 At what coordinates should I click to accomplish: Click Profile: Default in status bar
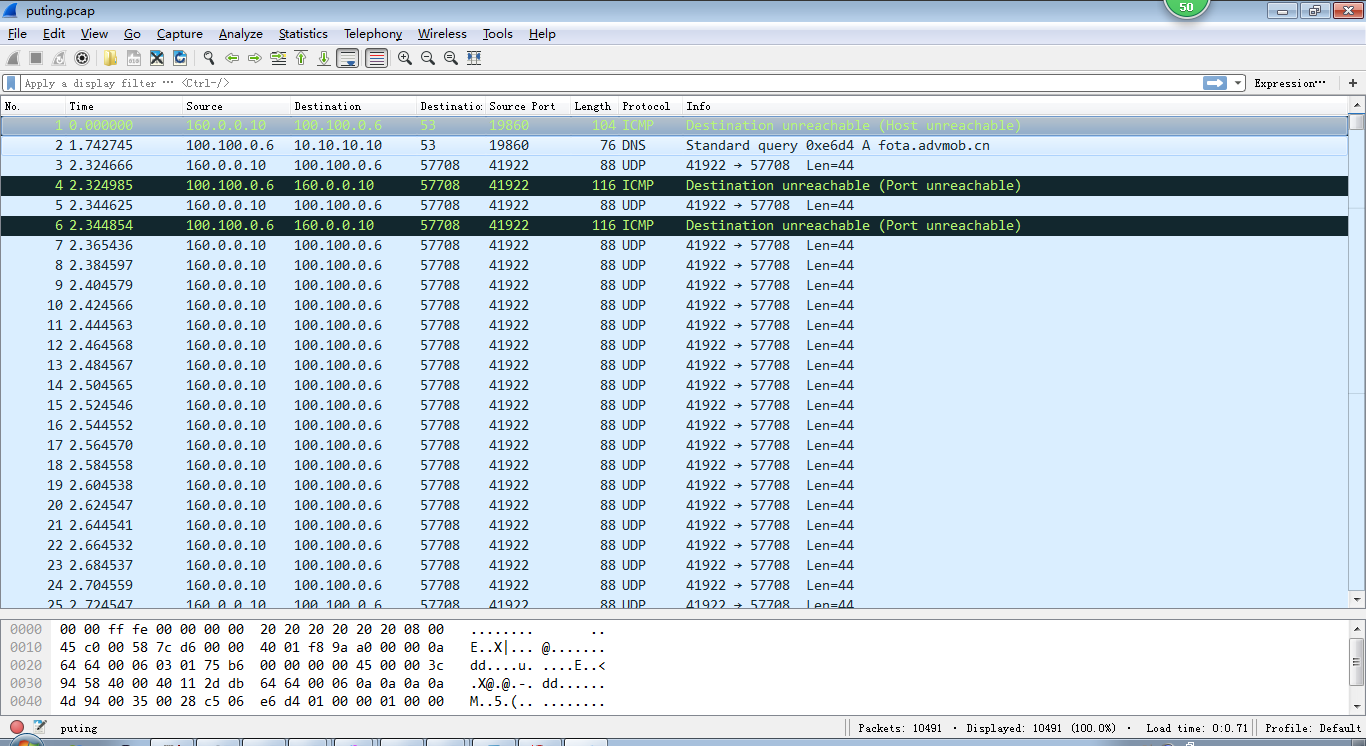tap(1313, 728)
